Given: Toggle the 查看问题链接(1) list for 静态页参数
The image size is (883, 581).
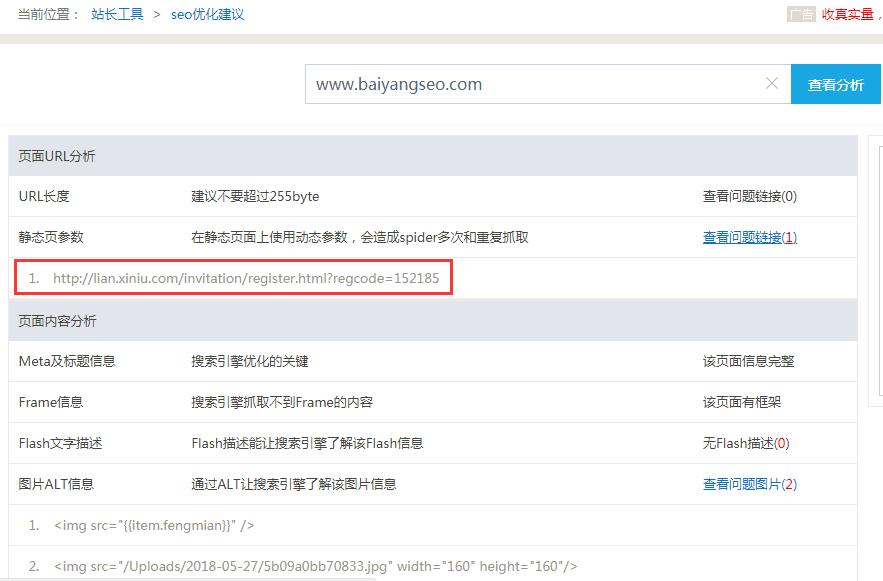Looking at the screenshot, I should point(749,237).
